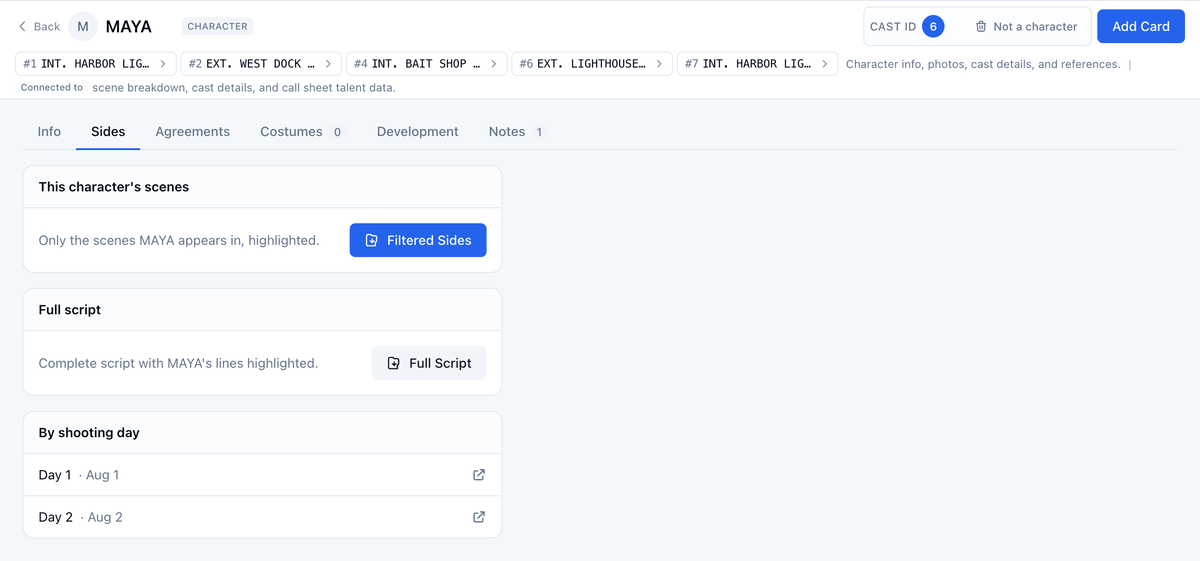Screen dimensions: 1200x561
Task: Expand chevron on #7 INT. HARBOR LIG chip
Action: pos(825,64)
